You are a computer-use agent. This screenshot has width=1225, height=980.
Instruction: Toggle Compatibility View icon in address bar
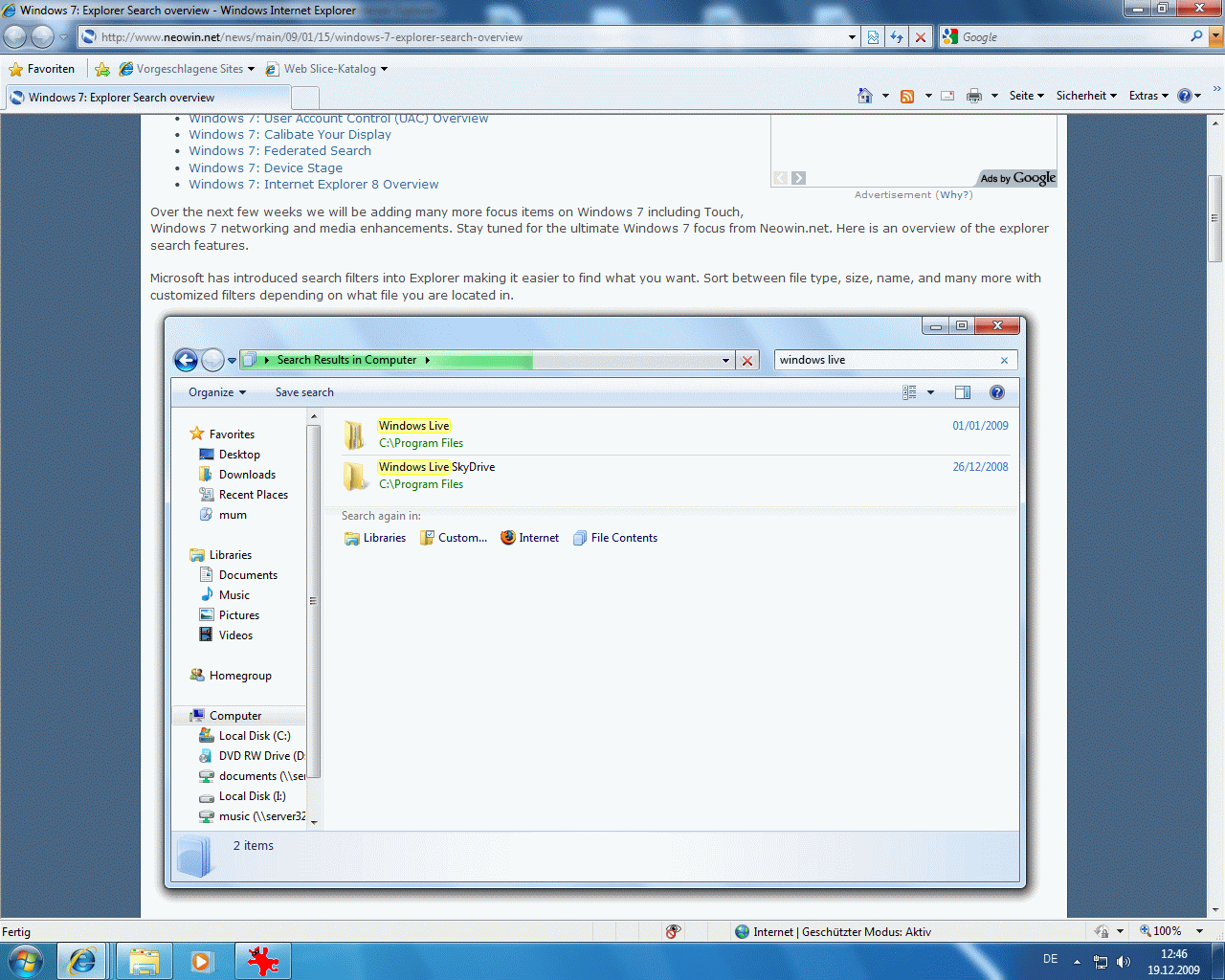tap(873, 36)
